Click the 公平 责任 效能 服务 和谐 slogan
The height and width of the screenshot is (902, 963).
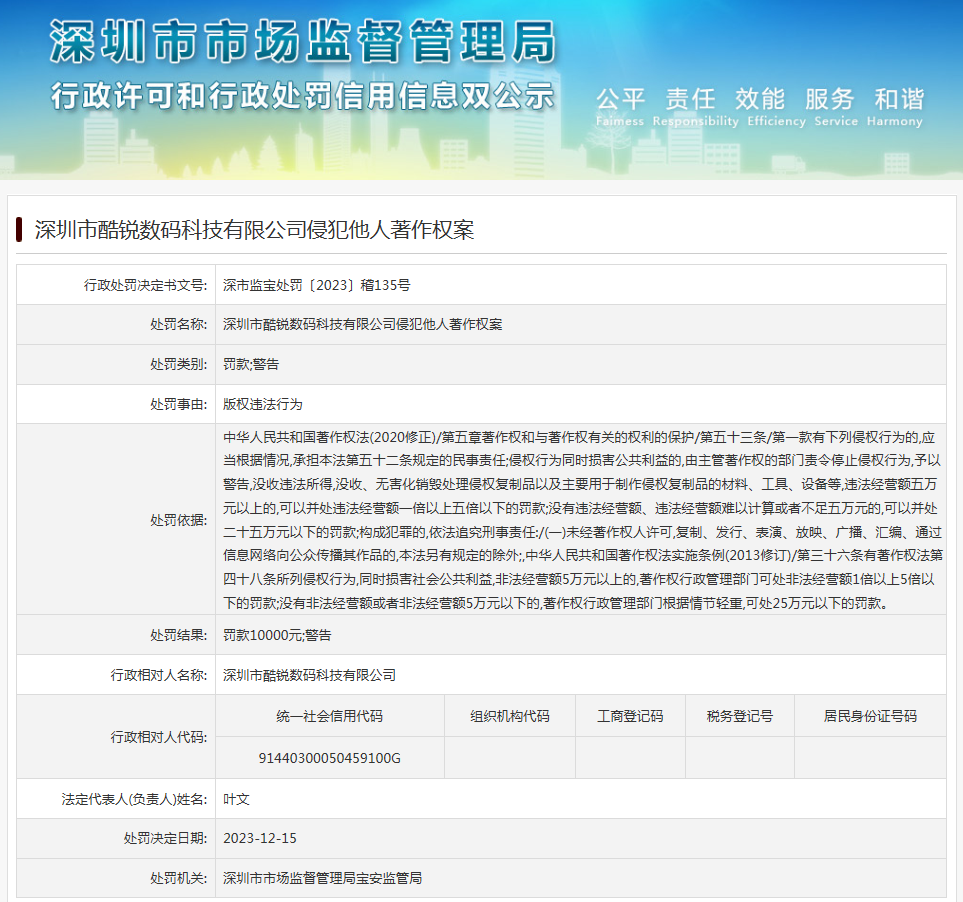pyautogui.click(x=759, y=99)
